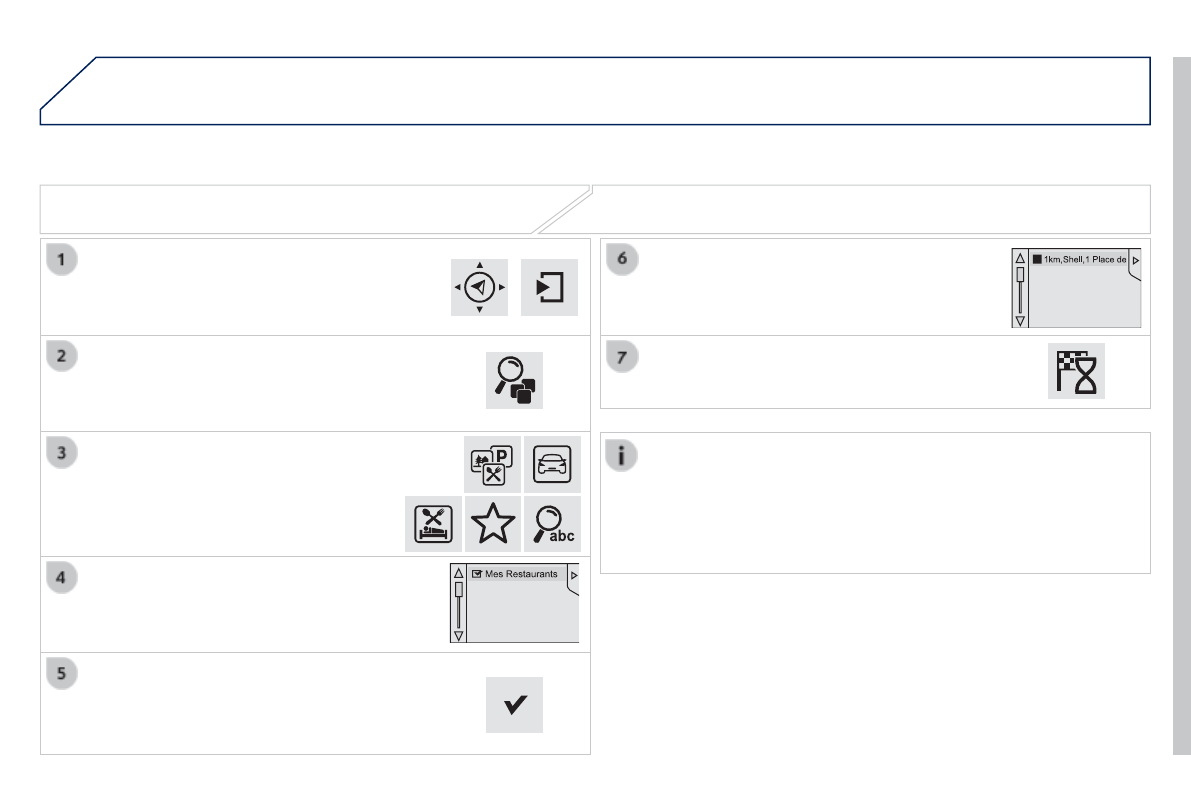Click the Shell list scrollbar slider handle

(1020, 274)
